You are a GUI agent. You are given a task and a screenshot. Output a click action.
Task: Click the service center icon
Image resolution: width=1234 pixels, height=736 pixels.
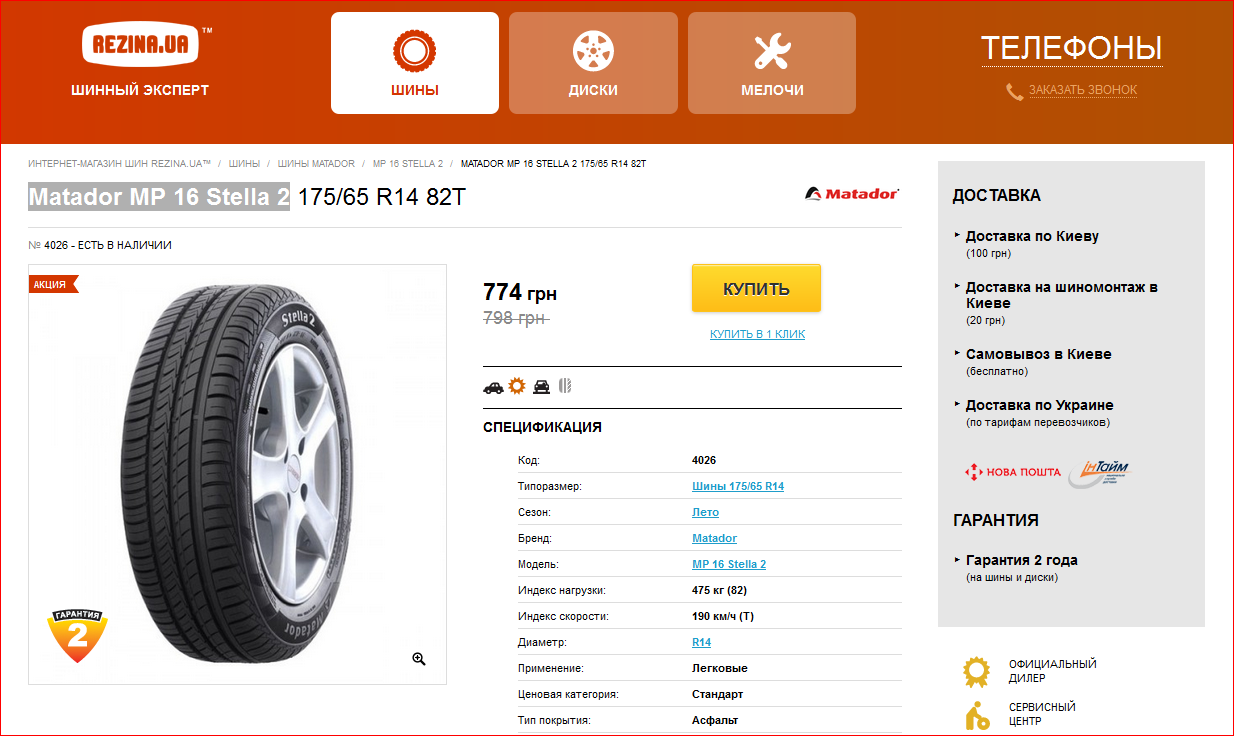click(976, 714)
